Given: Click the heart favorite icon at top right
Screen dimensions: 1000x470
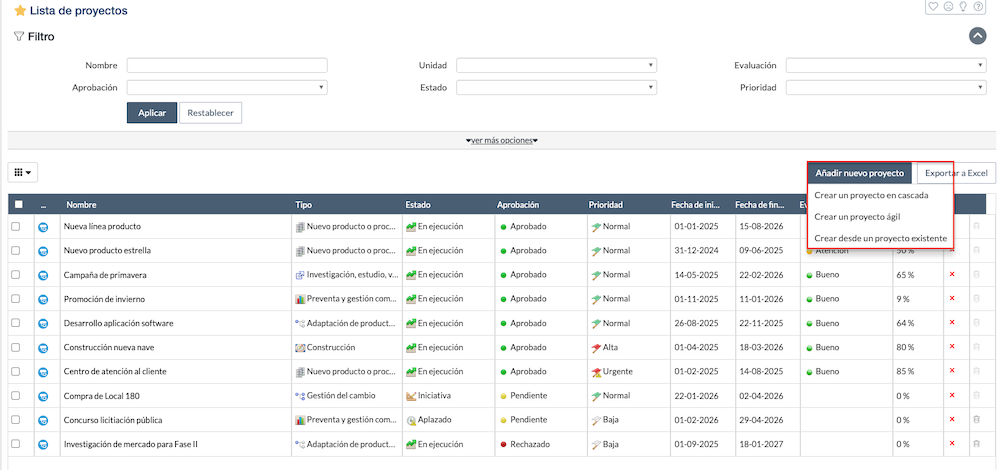Looking at the screenshot, I should 933,7.
